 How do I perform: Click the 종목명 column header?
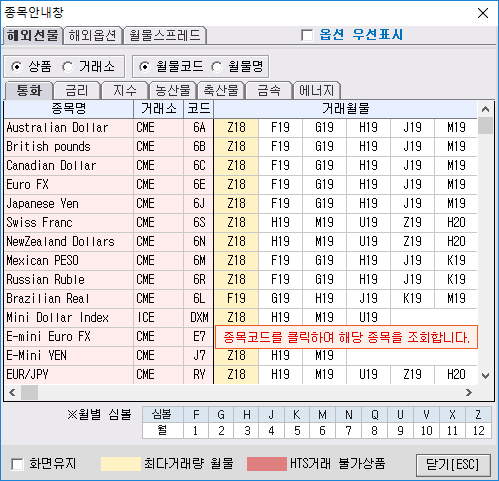tap(69, 109)
